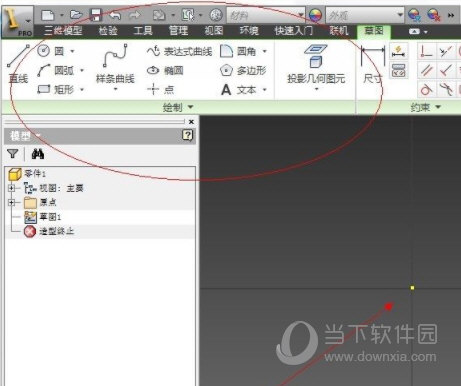Viewport: 461px width, 386px height.
Task: Click the color wheel appearance icon
Action: tap(315, 15)
